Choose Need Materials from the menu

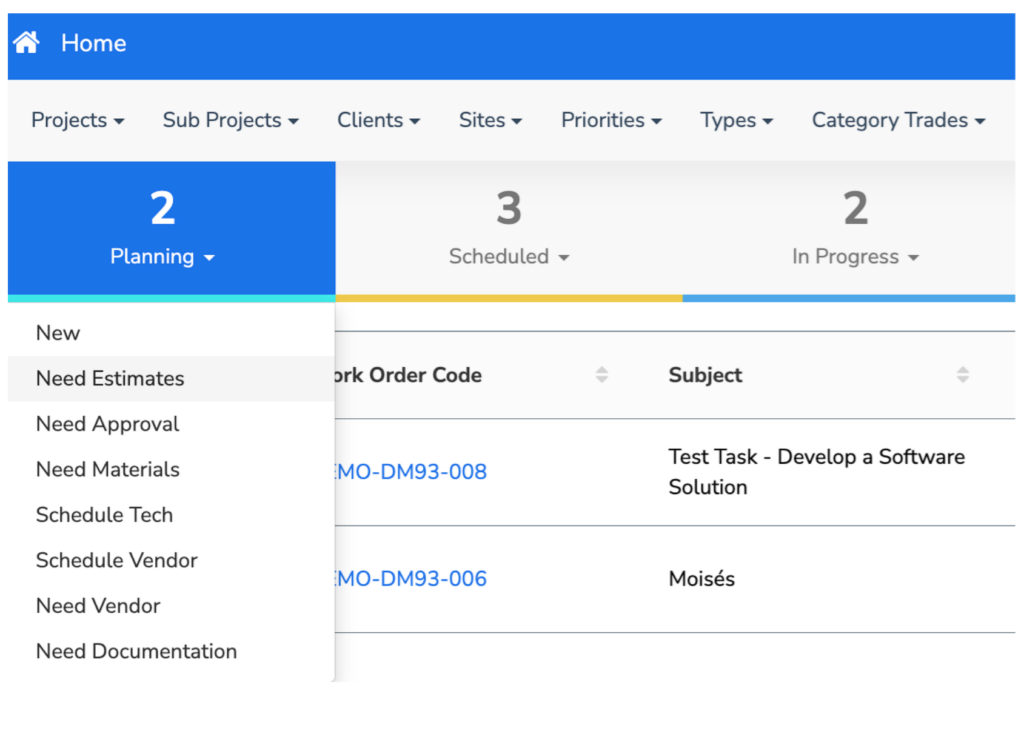point(171,470)
